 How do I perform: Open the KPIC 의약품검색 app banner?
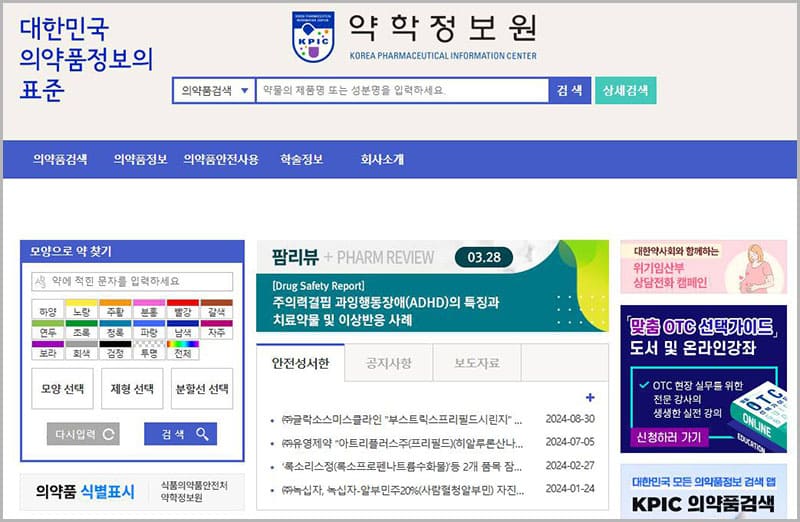pos(704,492)
